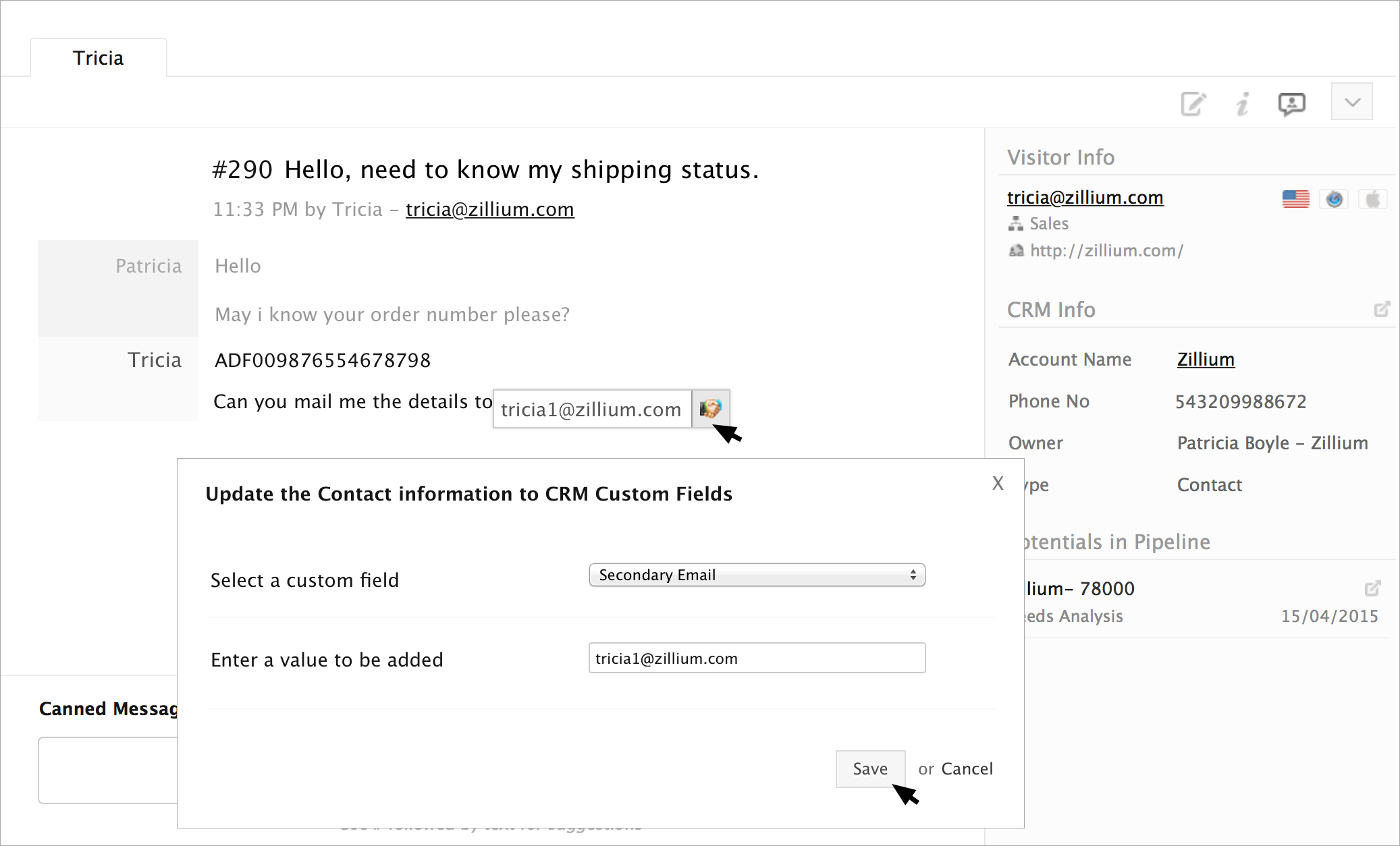1400x846 pixels.
Task: Expand the top-right chevron dropdown
Action: coord(1351,102)
